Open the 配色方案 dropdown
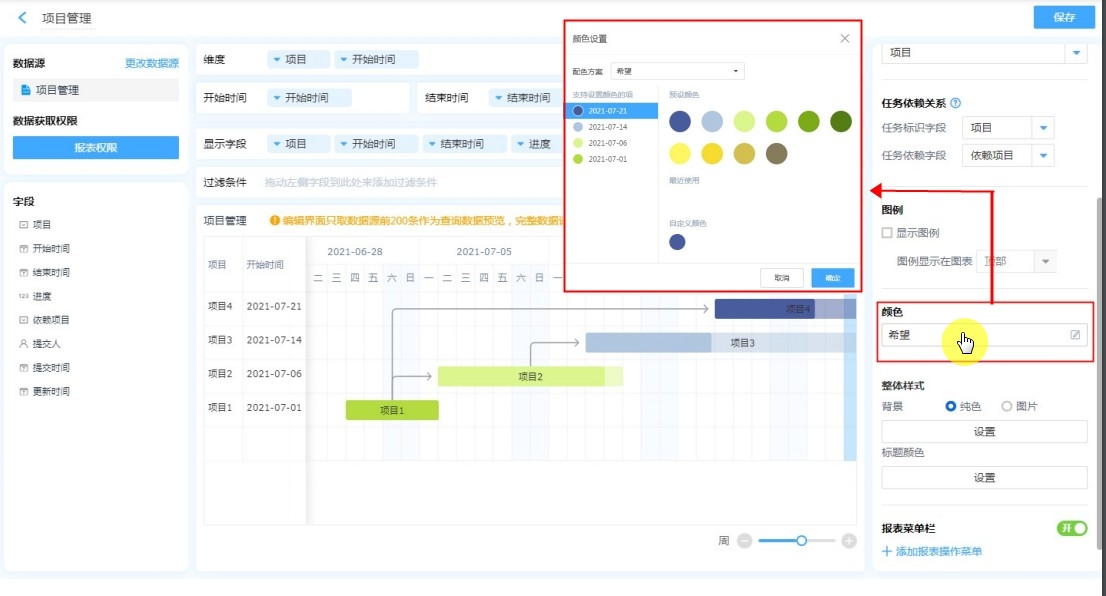 677,71
